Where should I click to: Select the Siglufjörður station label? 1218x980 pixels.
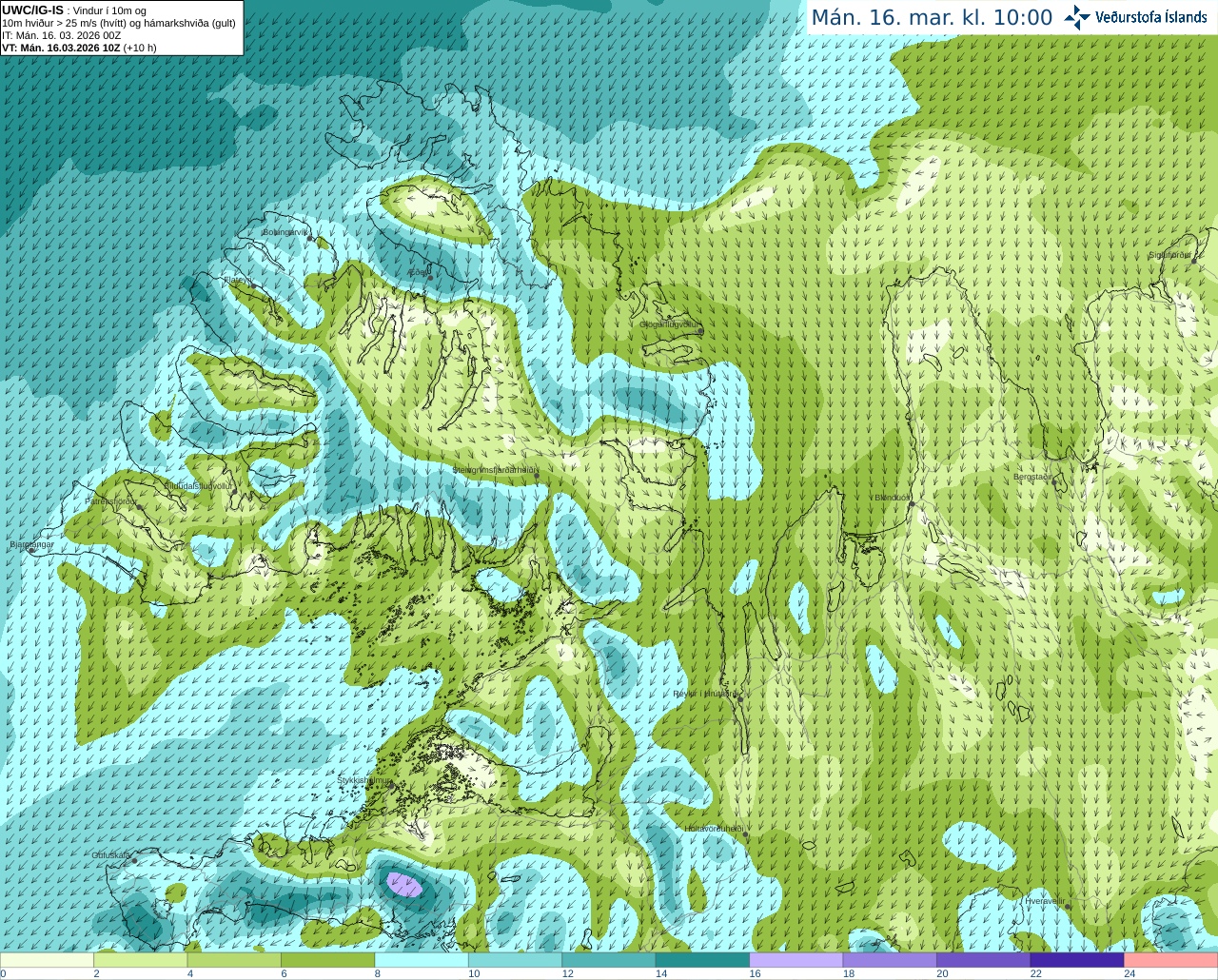(x=1169, y=255)
